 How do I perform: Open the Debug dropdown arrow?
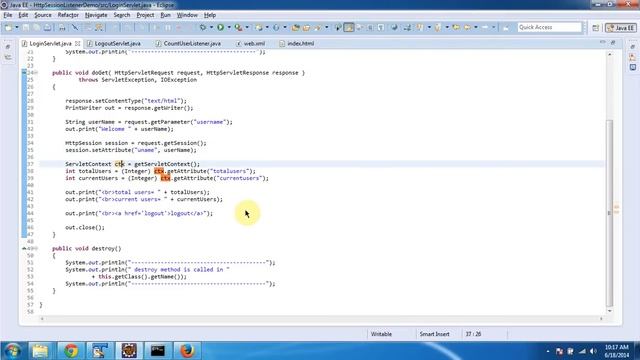click(x=211, y=27)
